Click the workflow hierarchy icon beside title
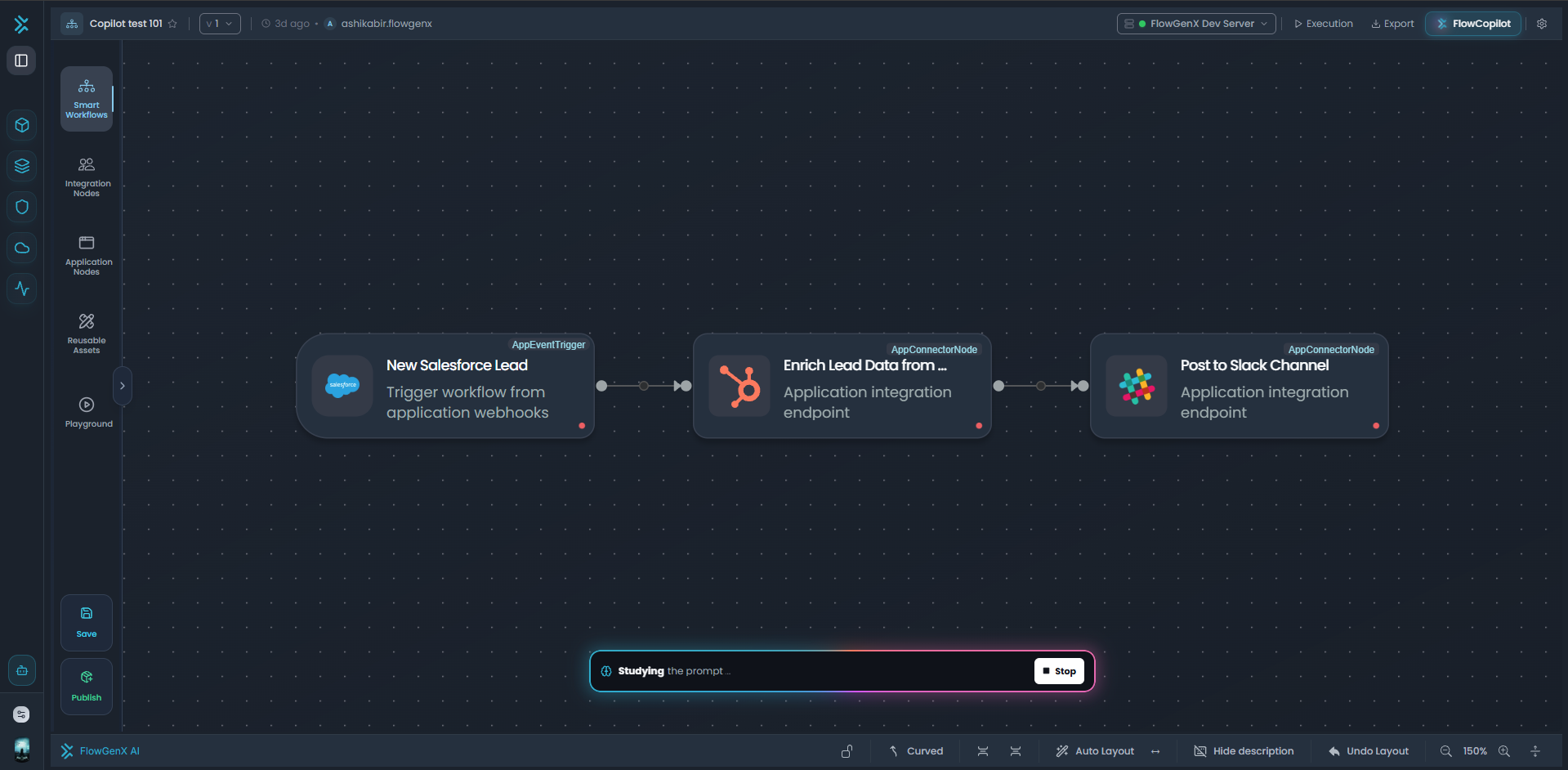1568x770 pixels. [72, 24]
